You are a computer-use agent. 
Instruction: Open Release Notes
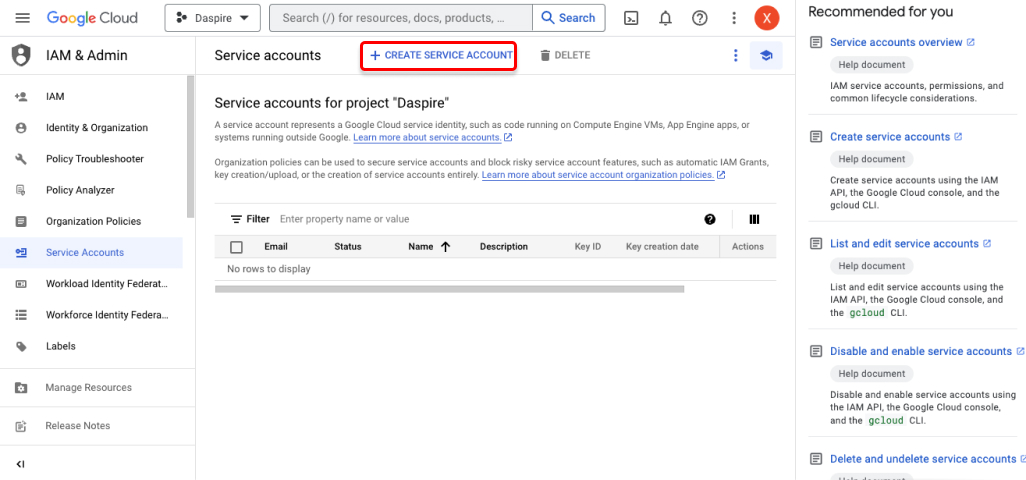78,426
